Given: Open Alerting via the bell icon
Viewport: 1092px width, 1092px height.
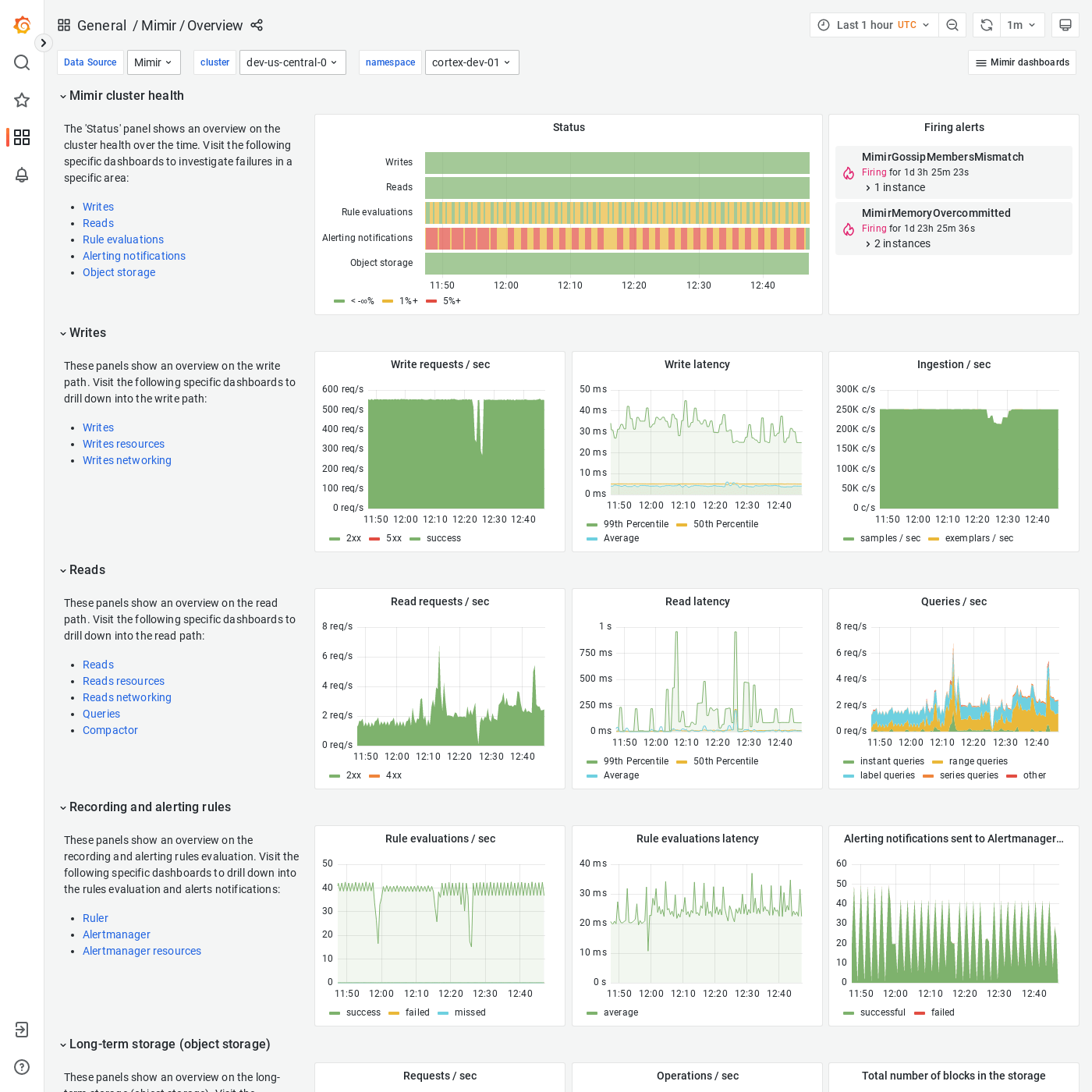Looking at the screenshot, I should point(22,175).
